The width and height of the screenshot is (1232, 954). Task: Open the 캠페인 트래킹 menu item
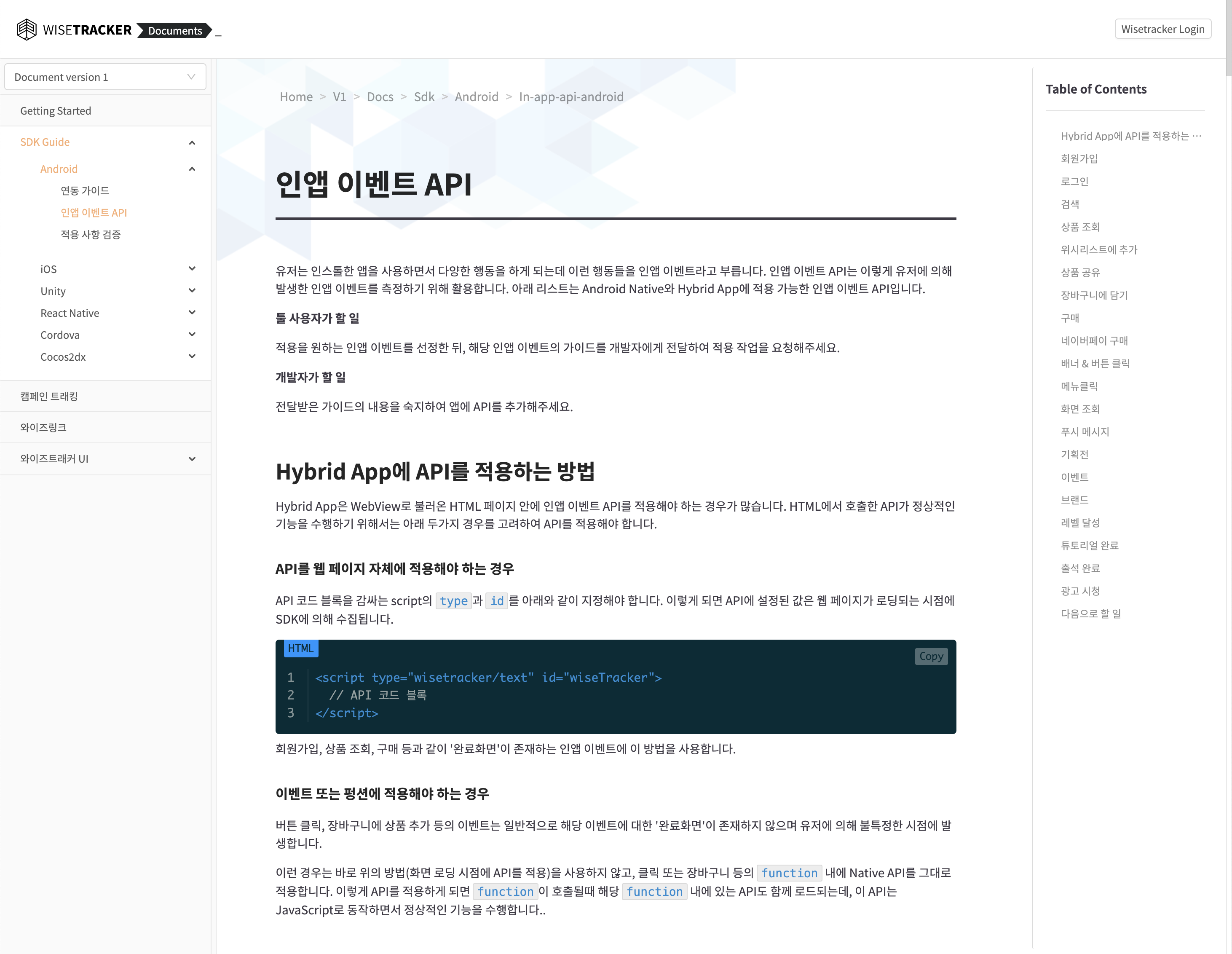49,396
